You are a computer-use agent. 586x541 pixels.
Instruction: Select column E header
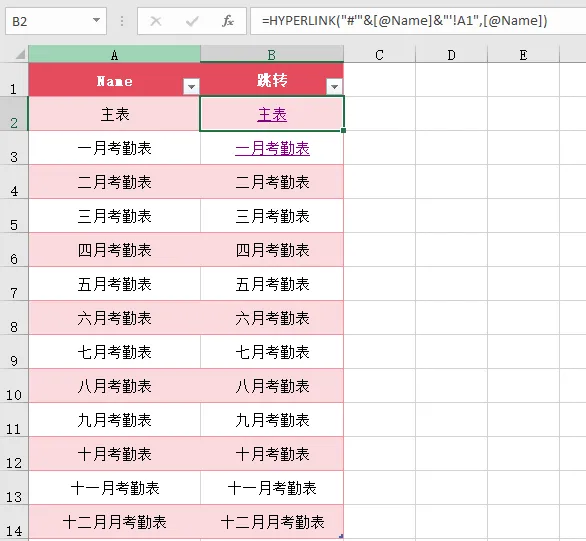pos(524,54)
